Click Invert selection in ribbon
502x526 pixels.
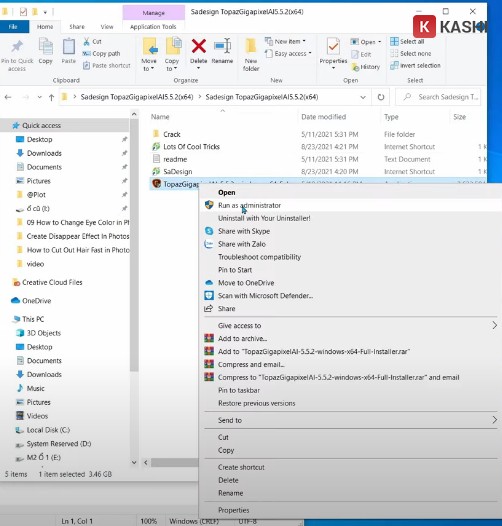(x=415, y=65)
